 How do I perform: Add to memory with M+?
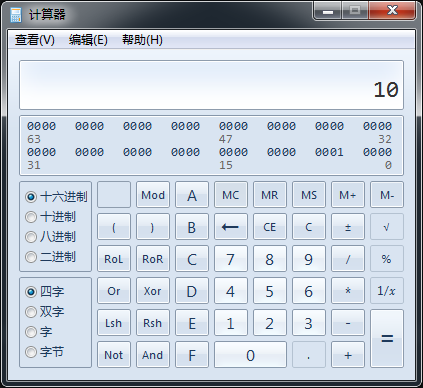click(348, 195)
